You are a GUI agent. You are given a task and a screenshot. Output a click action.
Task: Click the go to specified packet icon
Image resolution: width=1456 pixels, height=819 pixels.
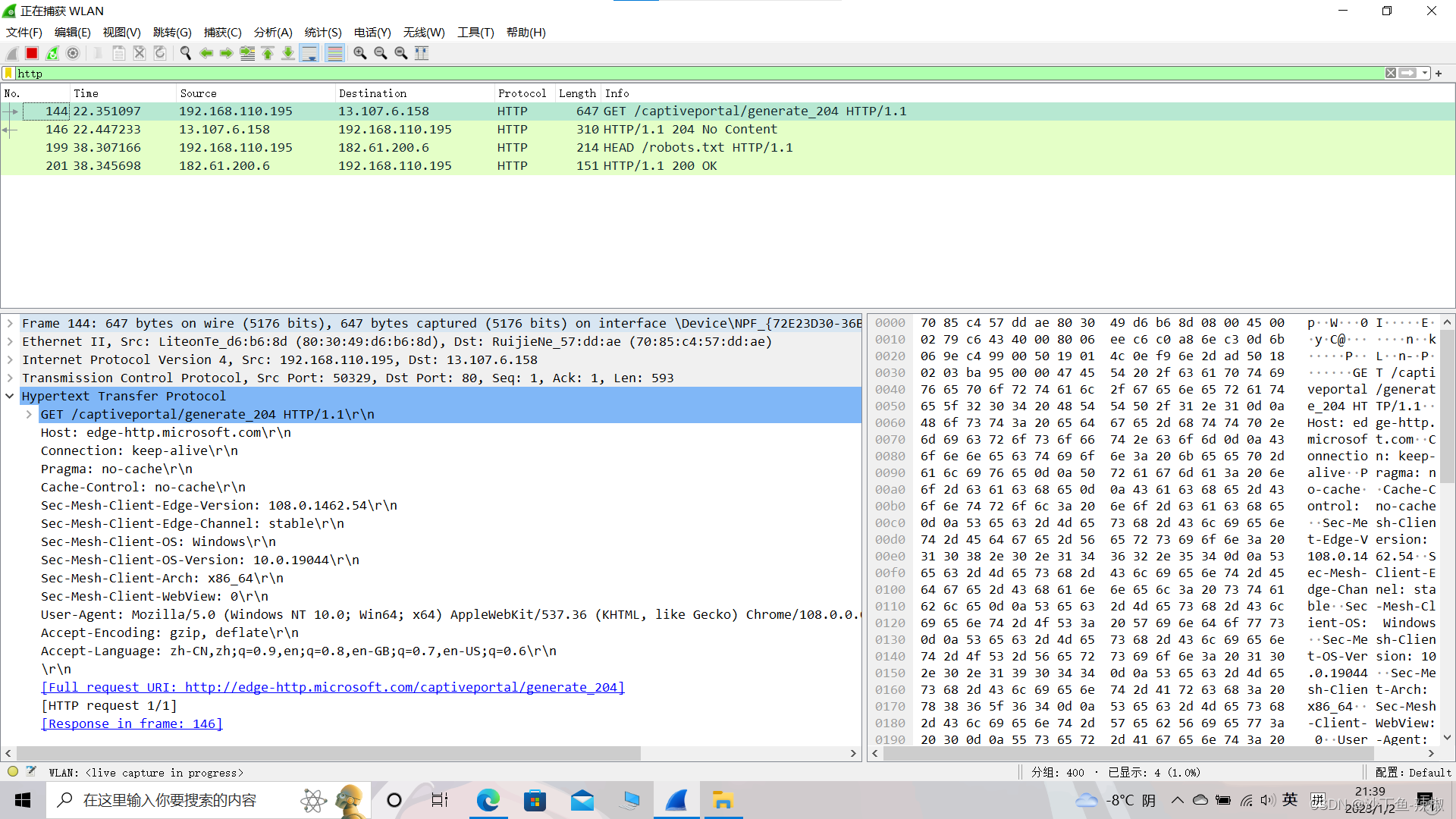point(247,53)
